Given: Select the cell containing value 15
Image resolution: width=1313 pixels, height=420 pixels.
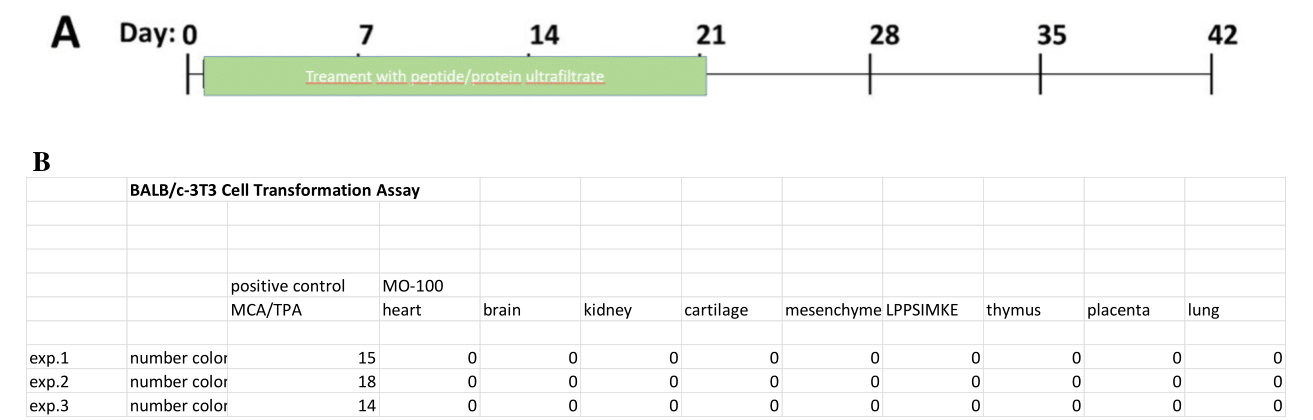Looking at the screenshot, I should (x=303, y=357).
